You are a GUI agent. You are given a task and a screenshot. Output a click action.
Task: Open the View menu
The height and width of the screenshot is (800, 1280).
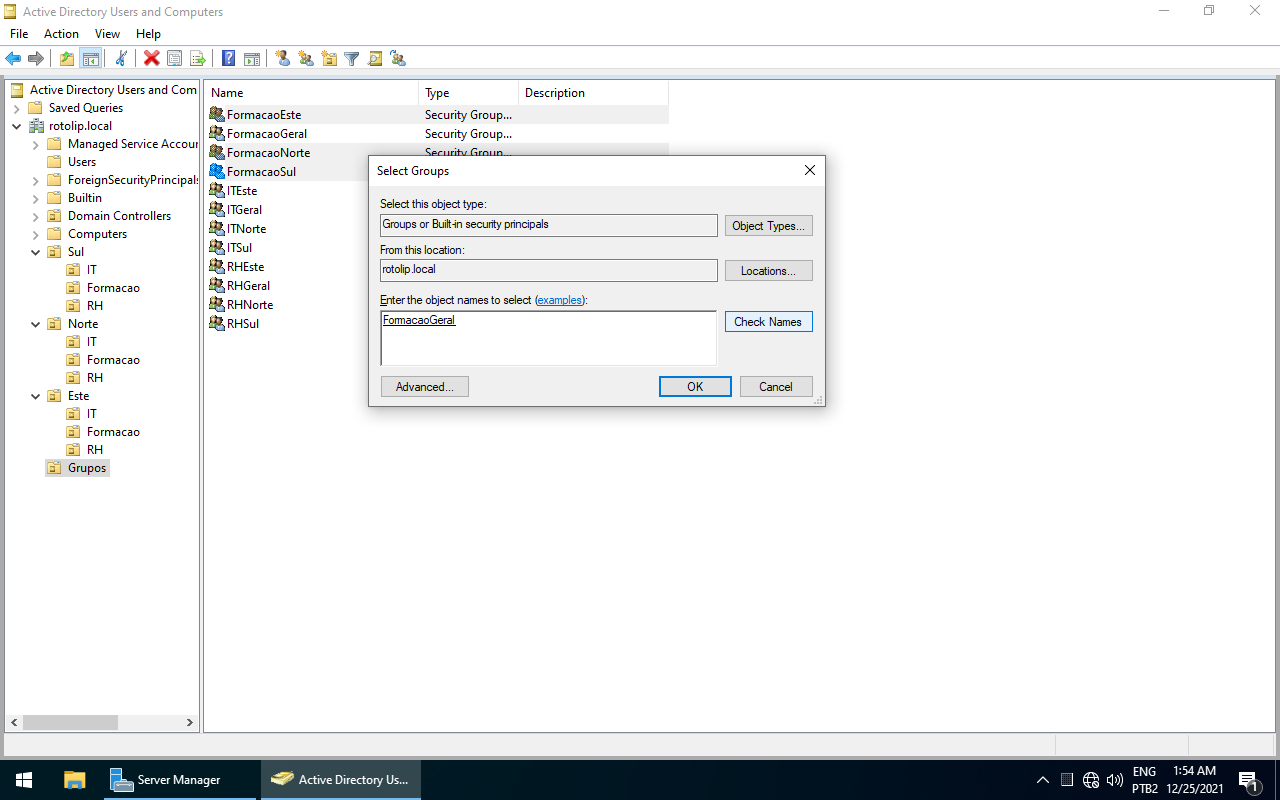pyautogui.click(x=107, y=34)
